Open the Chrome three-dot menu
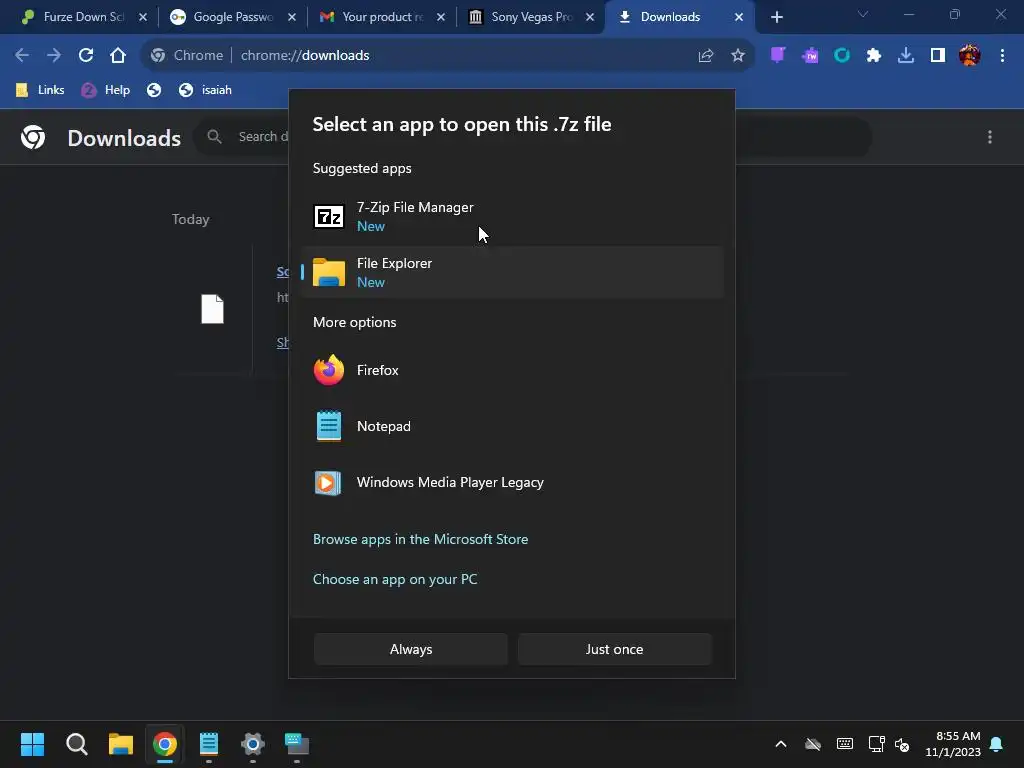The width and height of the screenshot is (1024, 768). coord(1002,56)
